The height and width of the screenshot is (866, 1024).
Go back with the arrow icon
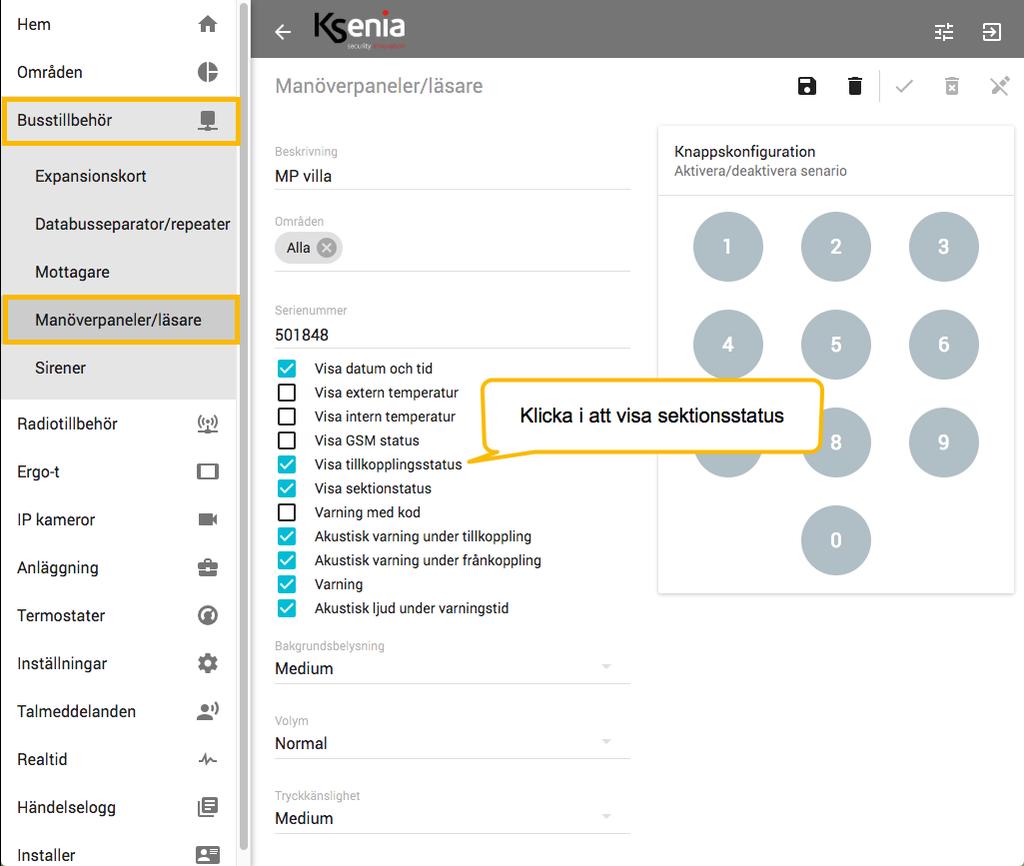(x=283, y=31)
